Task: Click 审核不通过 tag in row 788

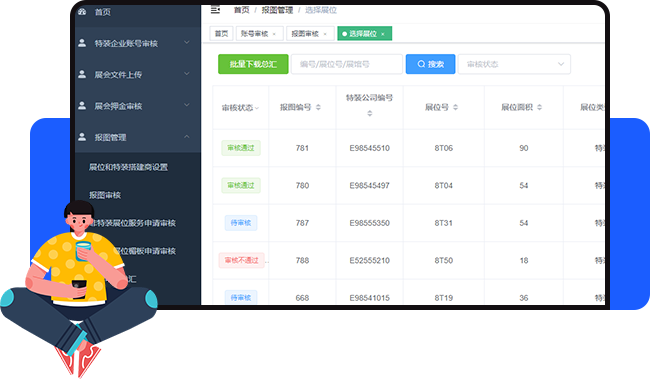Action: (242, 260)
